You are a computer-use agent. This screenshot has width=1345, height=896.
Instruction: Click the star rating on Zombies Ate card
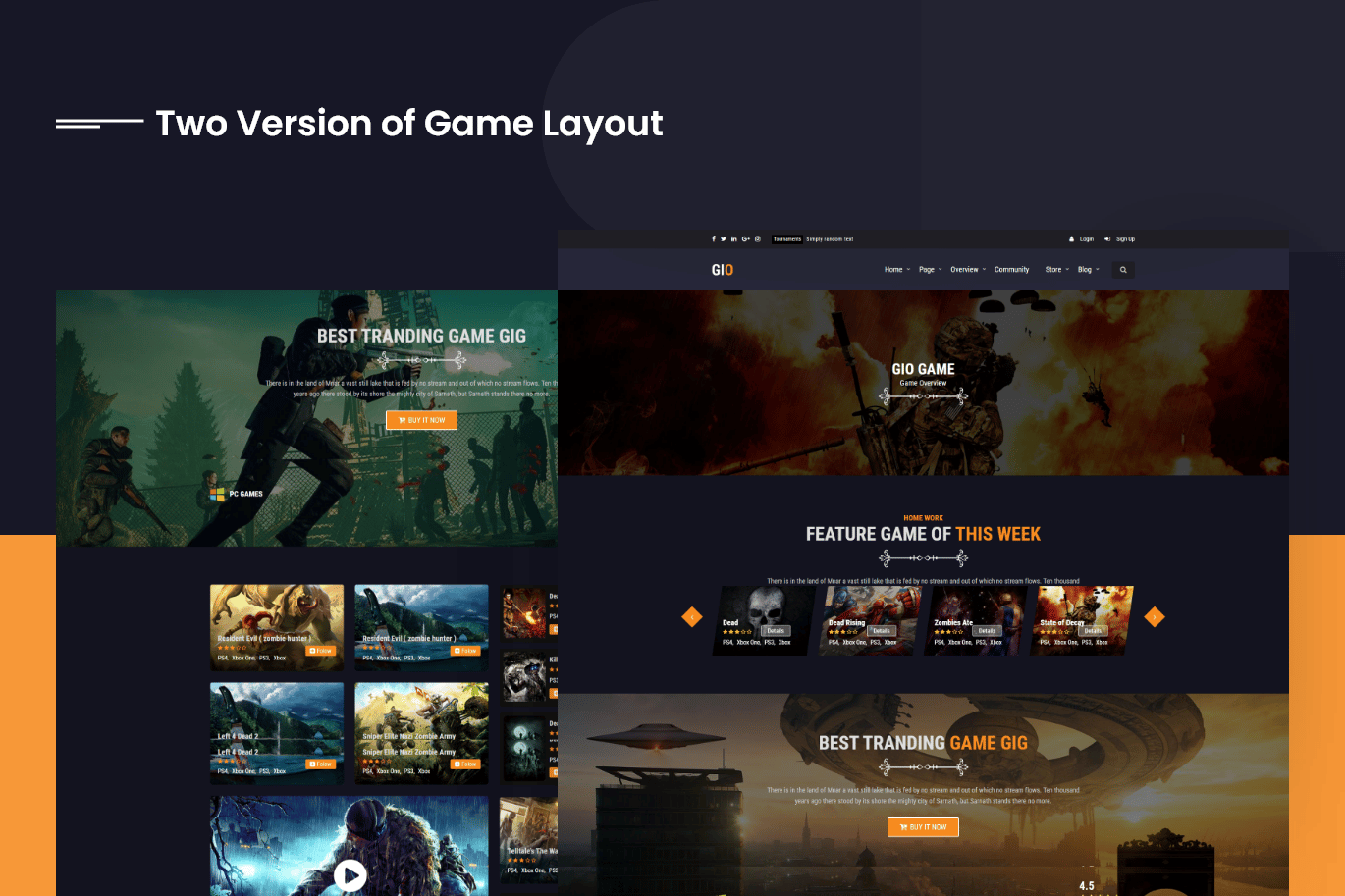(x=948, y=632)
